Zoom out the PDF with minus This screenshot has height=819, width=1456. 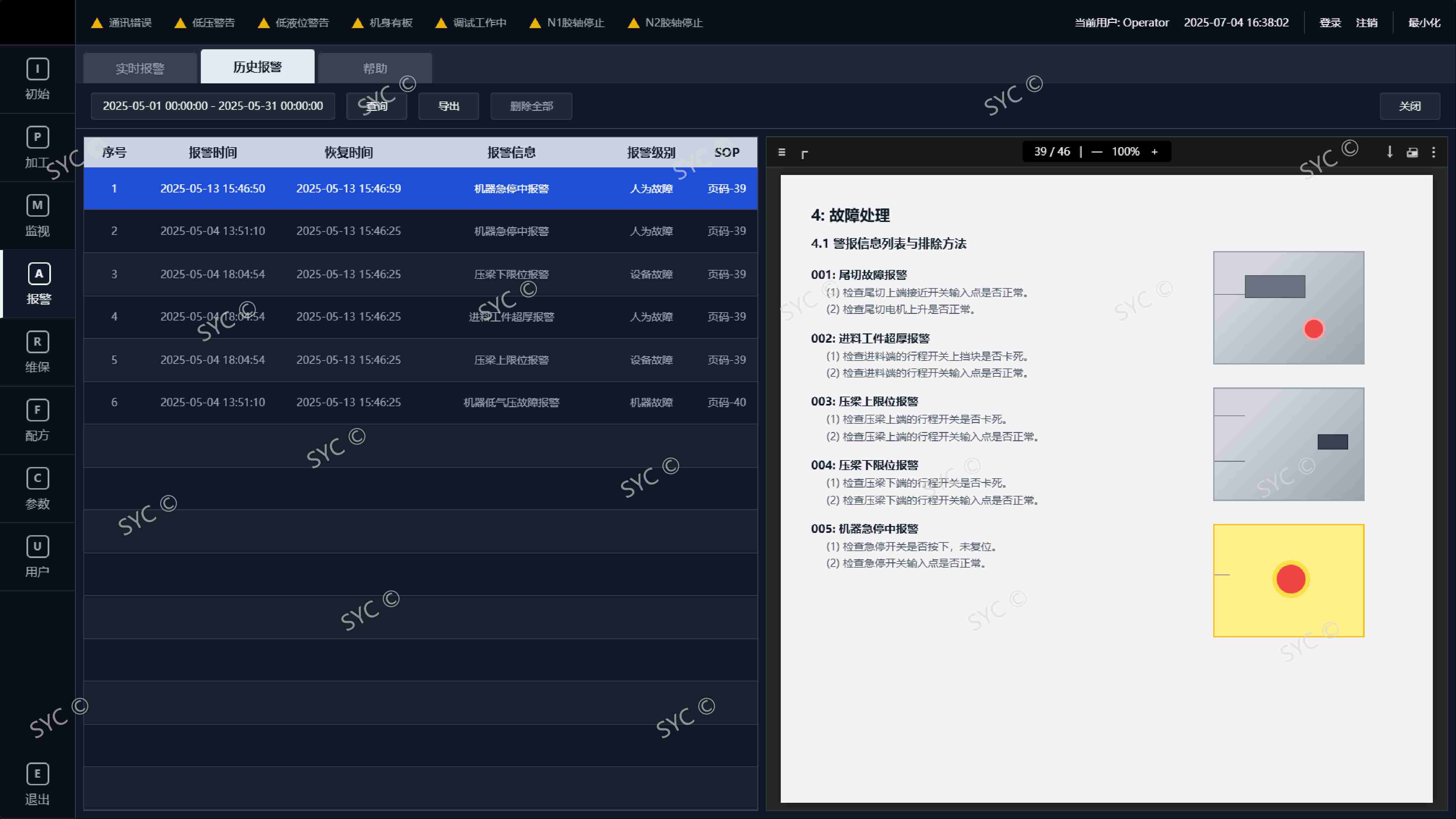click(x=1096, y=151)
